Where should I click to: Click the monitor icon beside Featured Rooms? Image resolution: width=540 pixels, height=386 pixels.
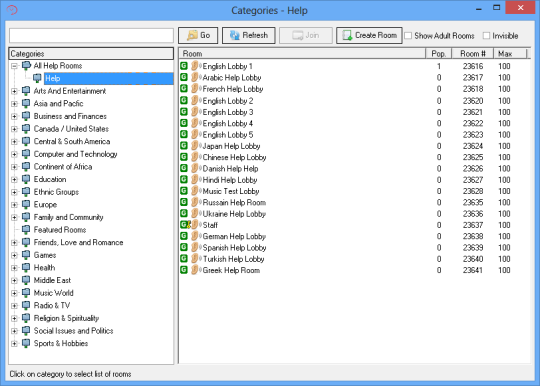click(26, 229)
